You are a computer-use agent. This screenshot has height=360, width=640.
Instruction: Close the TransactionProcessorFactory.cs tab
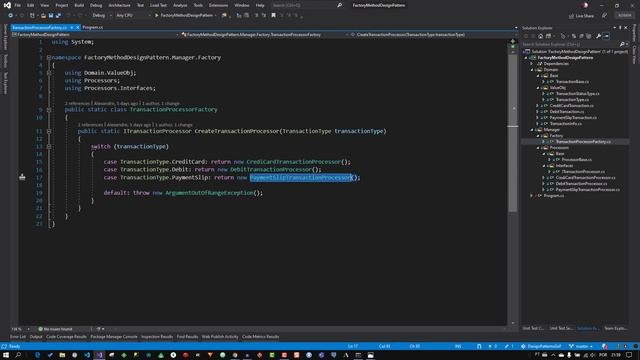[x=78, y=27]
